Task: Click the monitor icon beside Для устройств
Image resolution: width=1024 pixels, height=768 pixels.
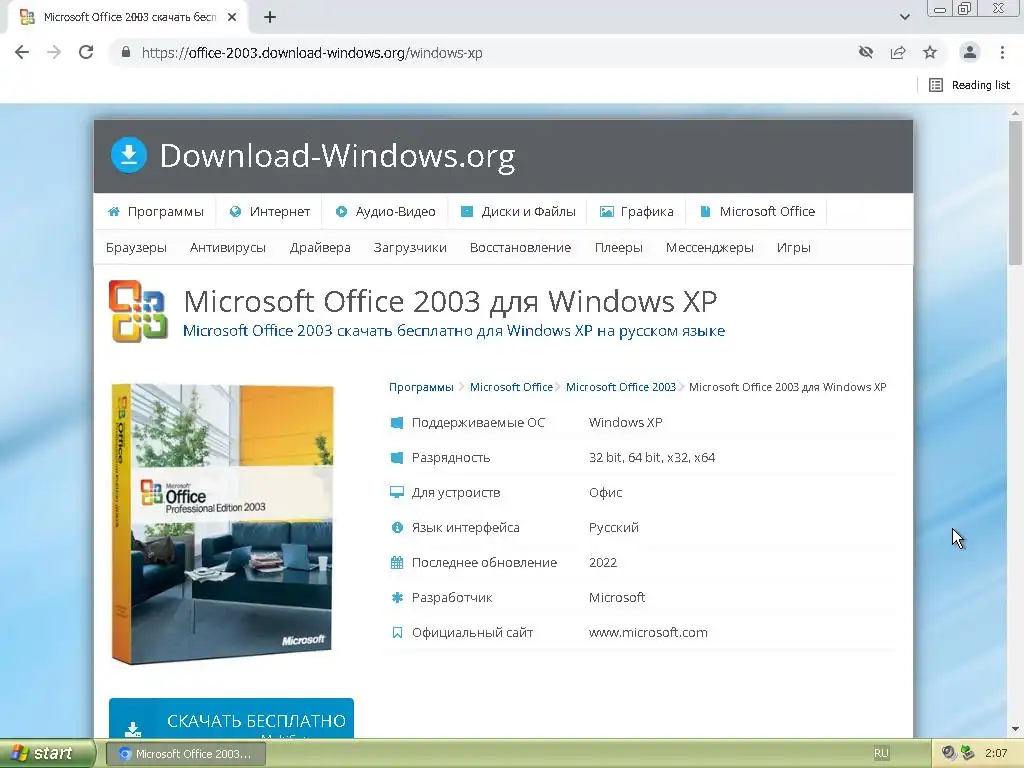Action: pyautogui.click(x=396, y=492)
